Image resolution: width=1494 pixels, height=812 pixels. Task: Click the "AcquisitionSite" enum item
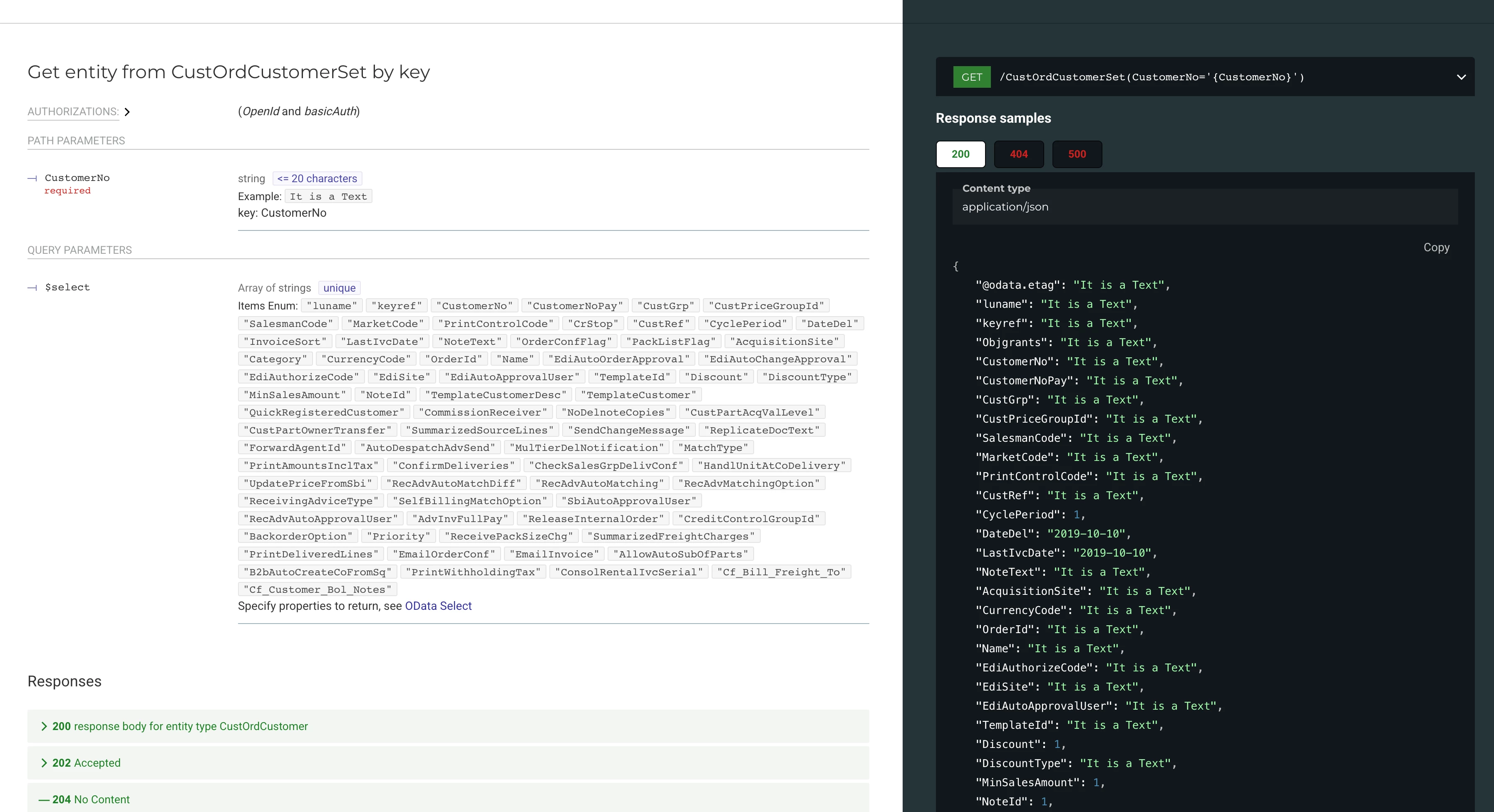[784, 342]
